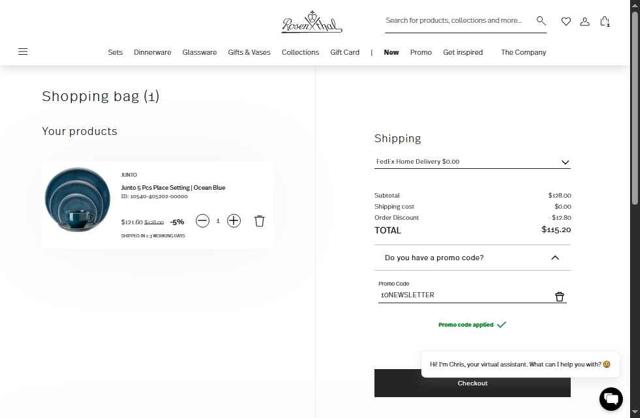Viewport: 640px width, 418px height.
Task: Remove the Junto product with trash icon
Action: pos(260,221)
